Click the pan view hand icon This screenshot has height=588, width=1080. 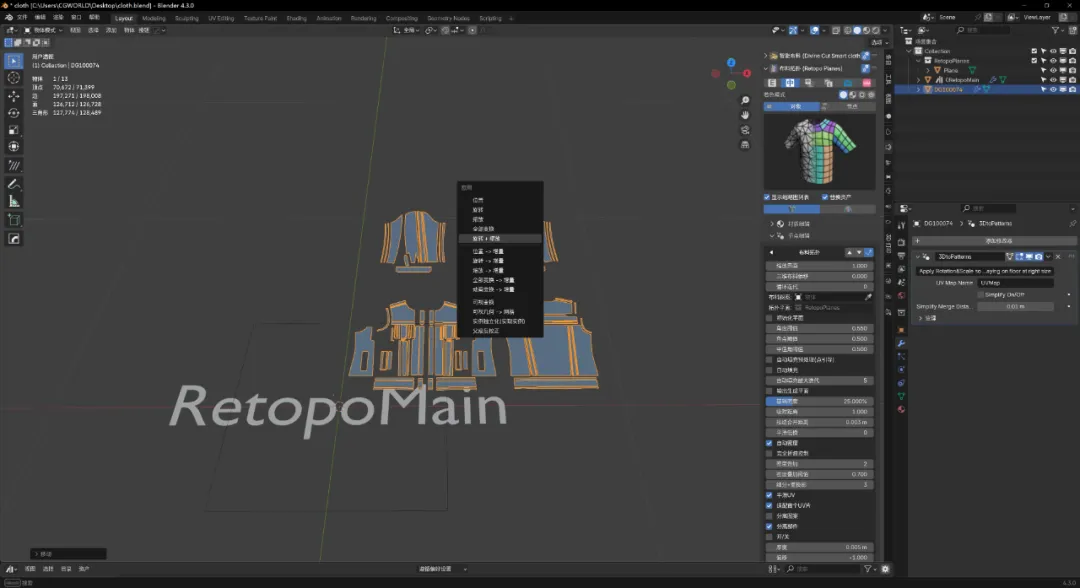tap(745, 115)
